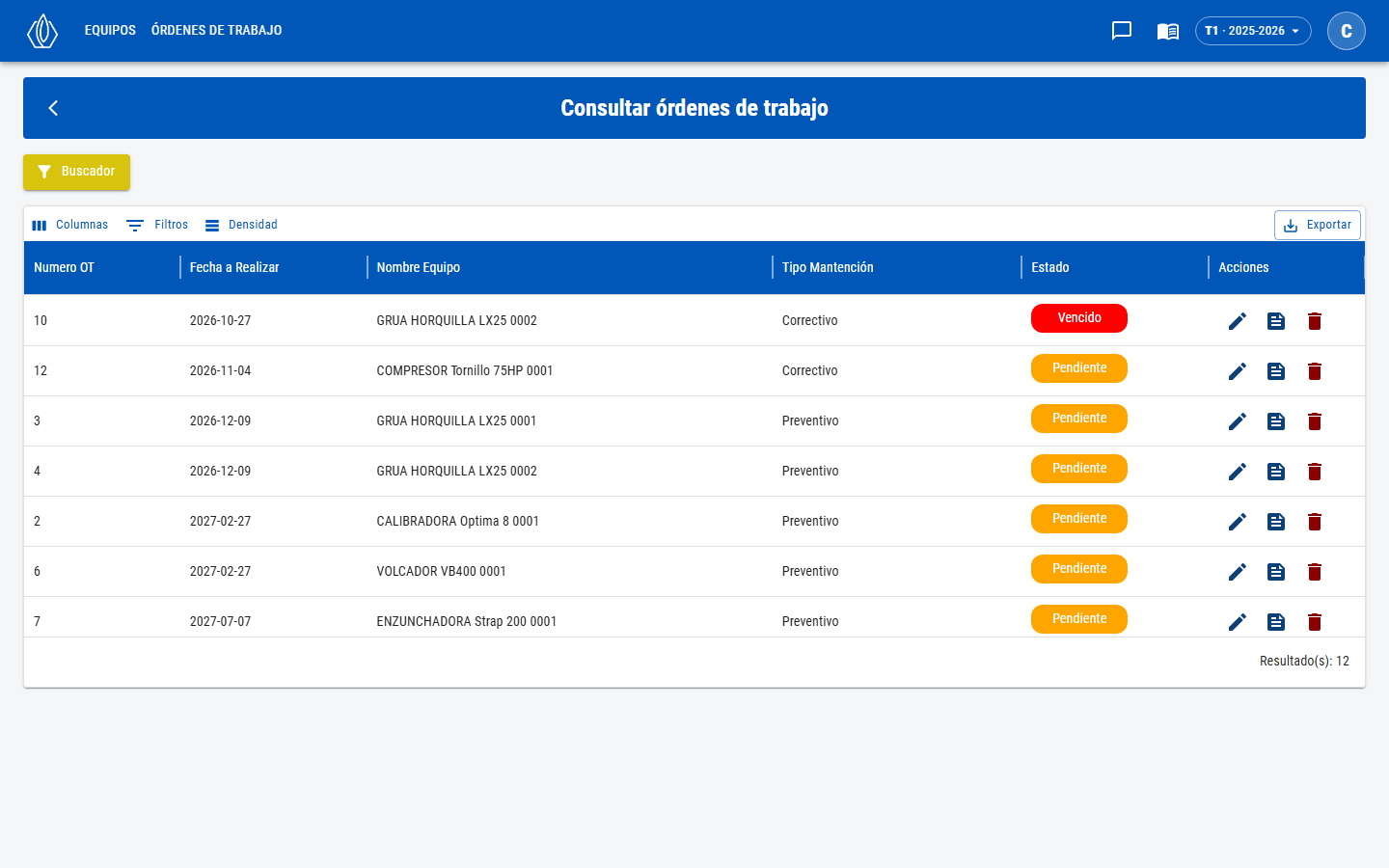Go to ÓRDENES DE TRABAJO menu

(217, 31)
